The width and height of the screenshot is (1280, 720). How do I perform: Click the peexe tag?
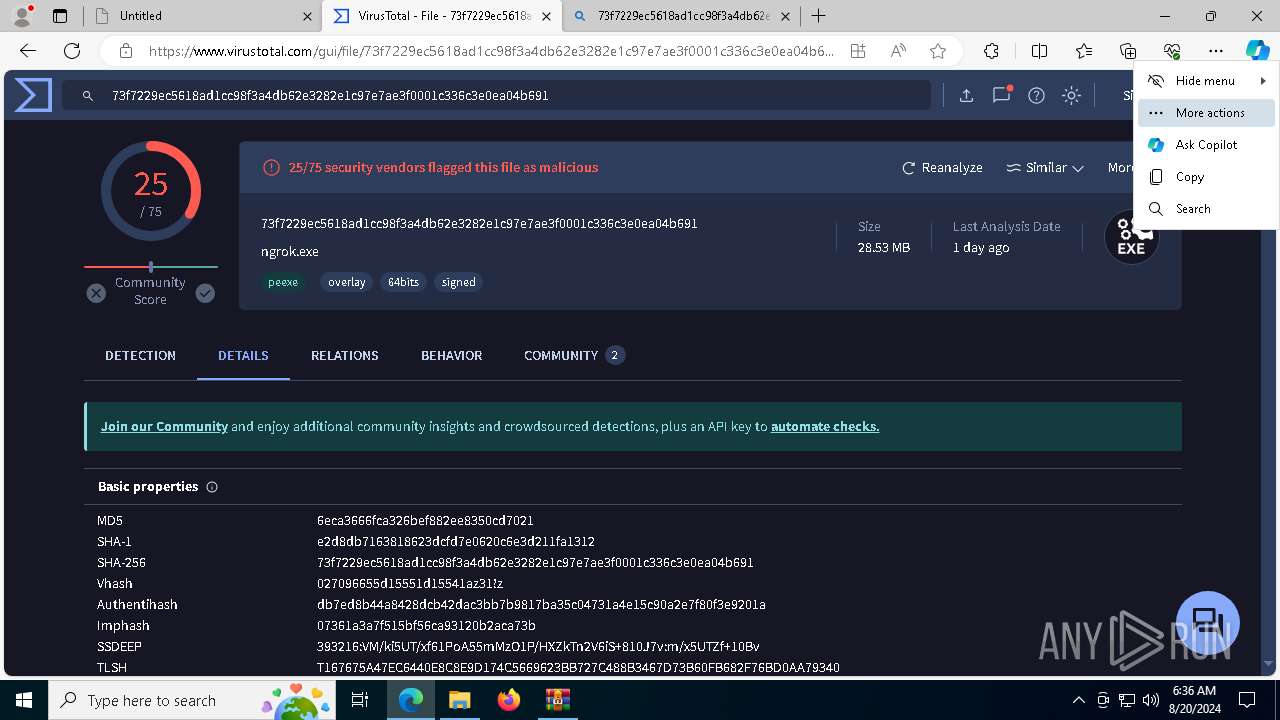tap(283, 282)
